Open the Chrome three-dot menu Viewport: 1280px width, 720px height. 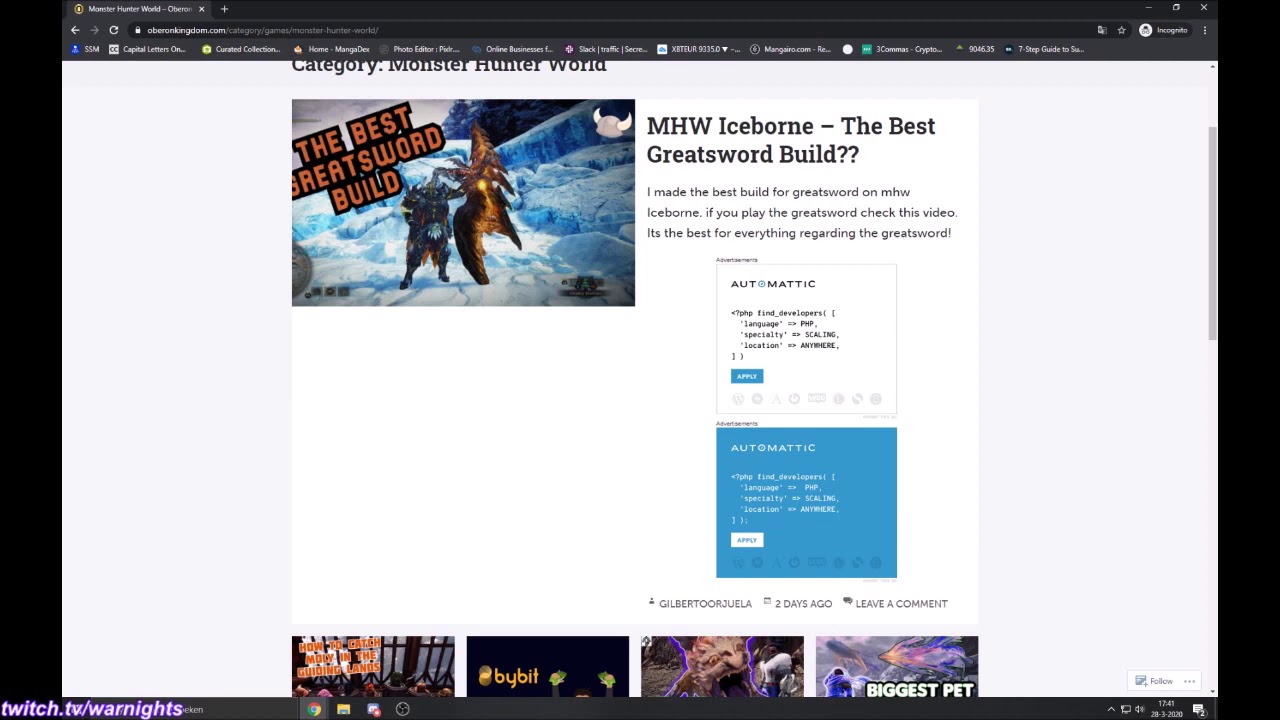(1204, 30)
